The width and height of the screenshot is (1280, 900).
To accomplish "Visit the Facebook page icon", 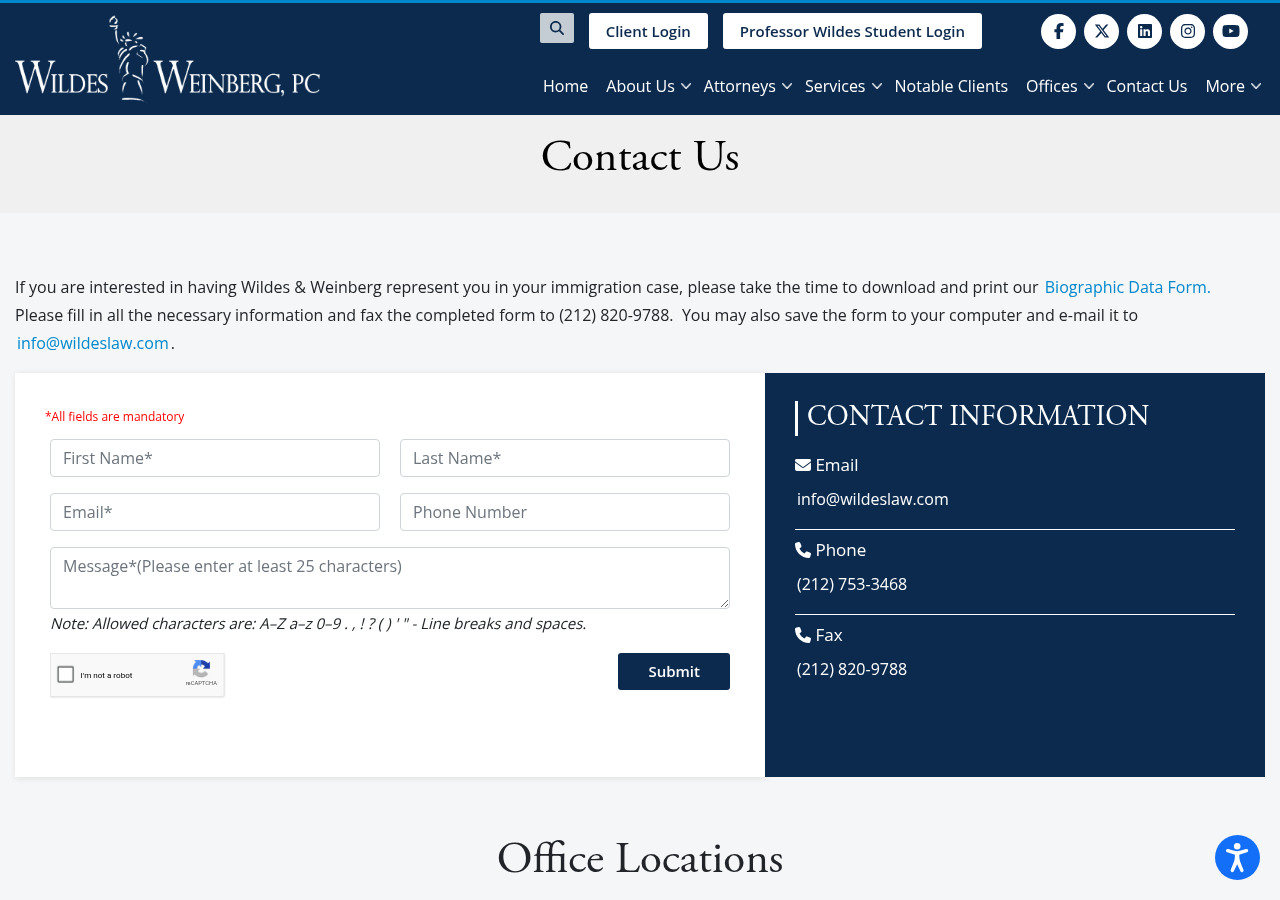I will tap(1058, 31).
